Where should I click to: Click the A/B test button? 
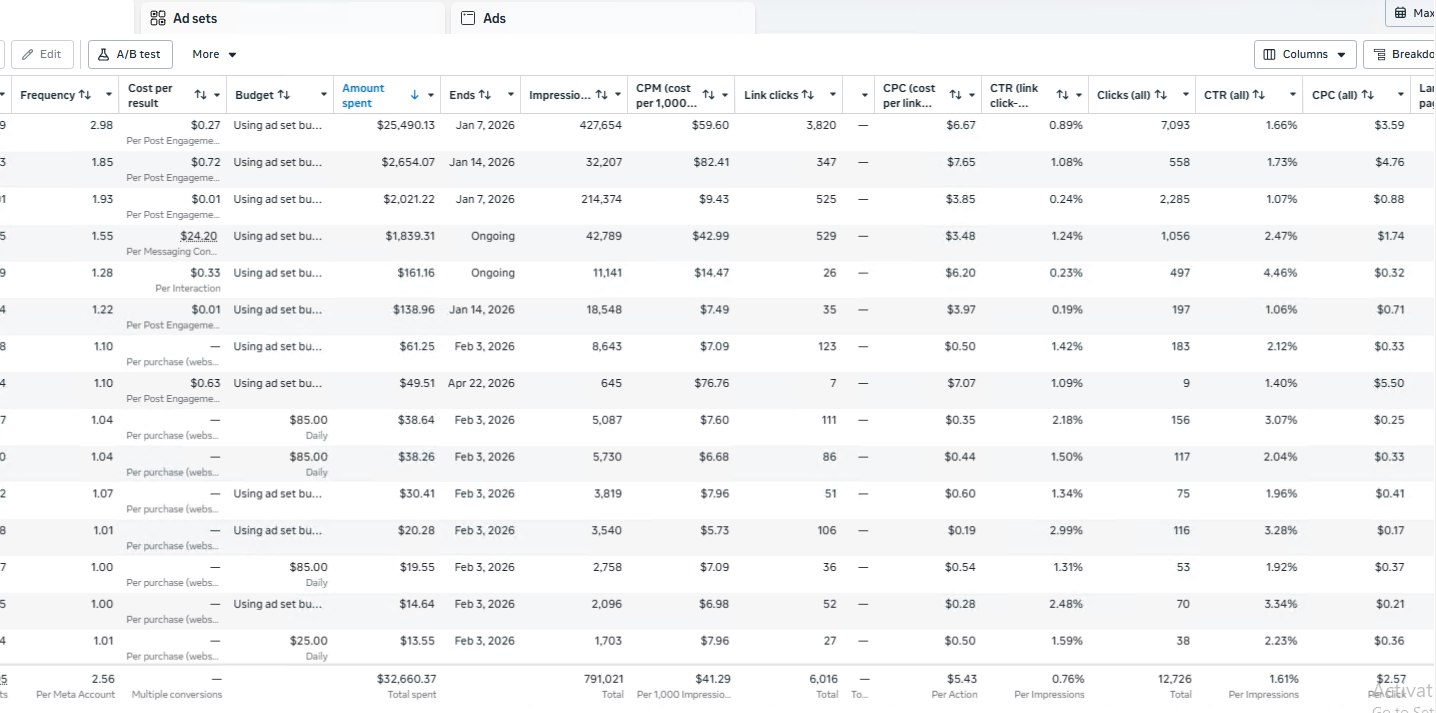131,54
